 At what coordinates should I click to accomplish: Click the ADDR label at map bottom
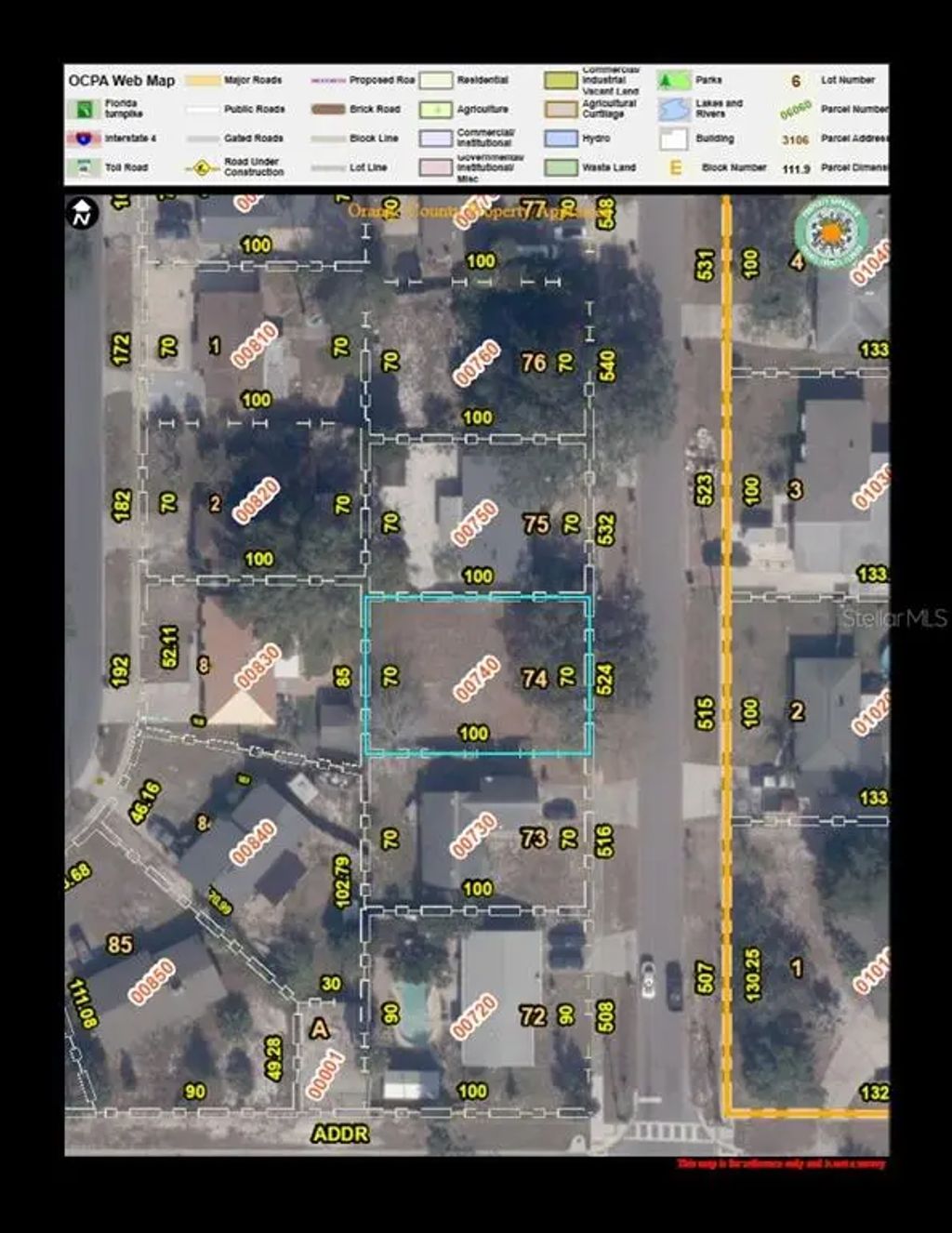pyautogui.click(x=340, y=1134)
